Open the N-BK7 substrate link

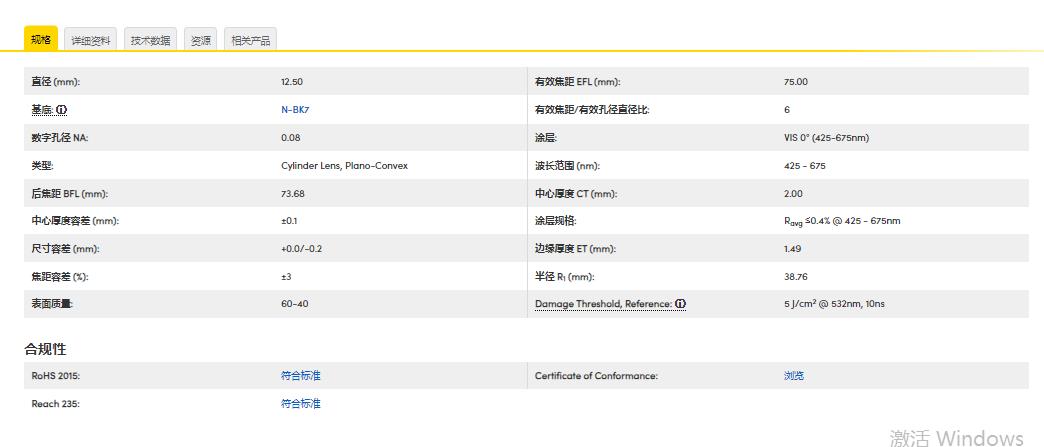(295, 110)
